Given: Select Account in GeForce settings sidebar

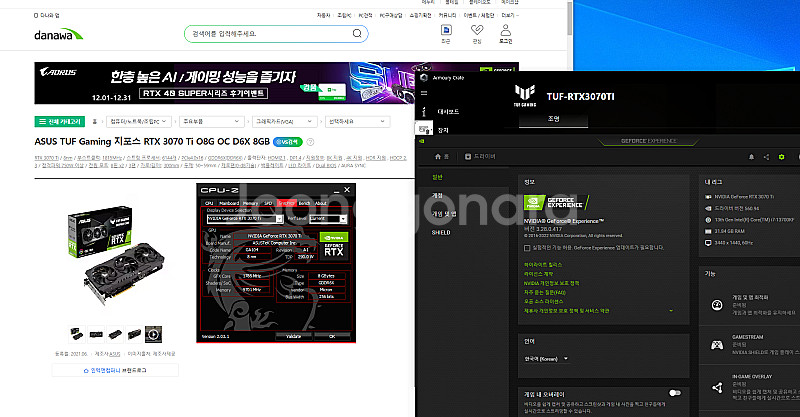Looking at the screenshot, I should coord(437,195).
